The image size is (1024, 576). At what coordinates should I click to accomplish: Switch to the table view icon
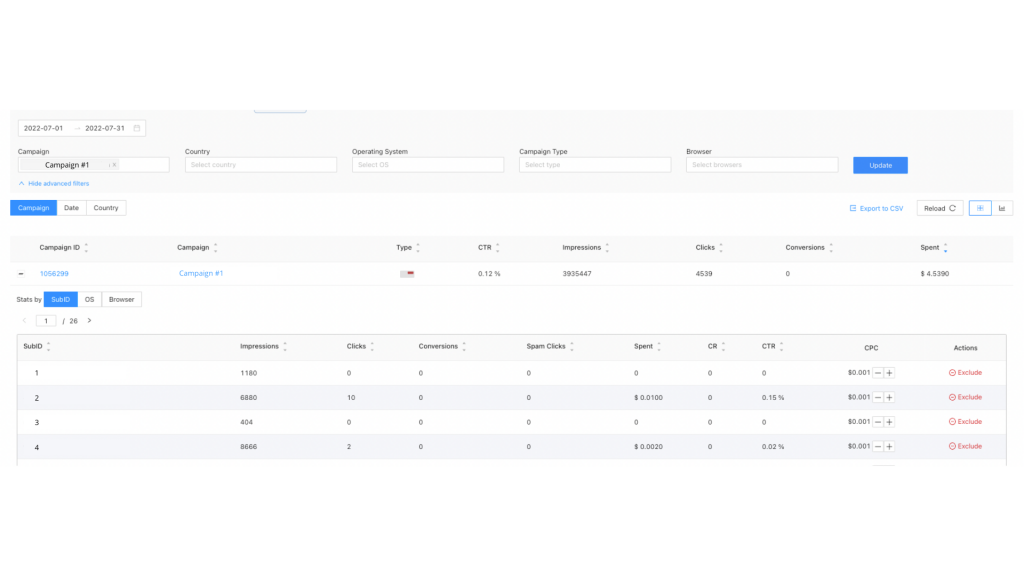[x=979, y=208]
